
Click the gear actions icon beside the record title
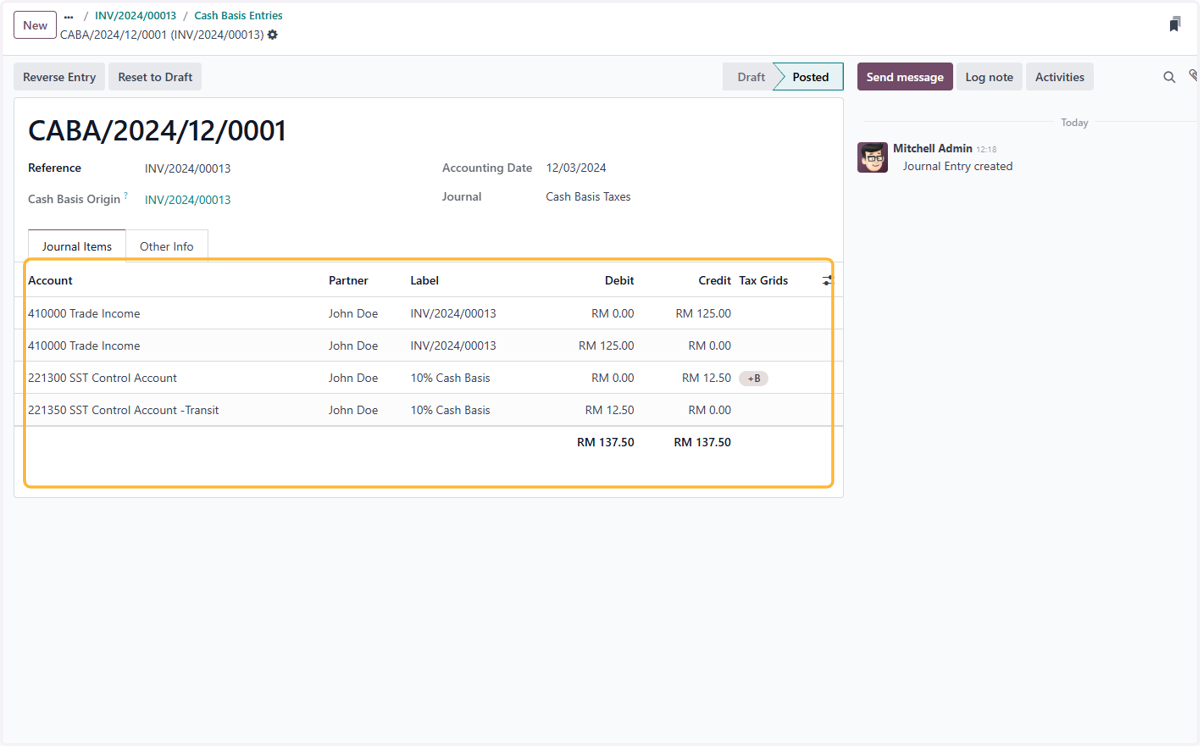point(273,35)
